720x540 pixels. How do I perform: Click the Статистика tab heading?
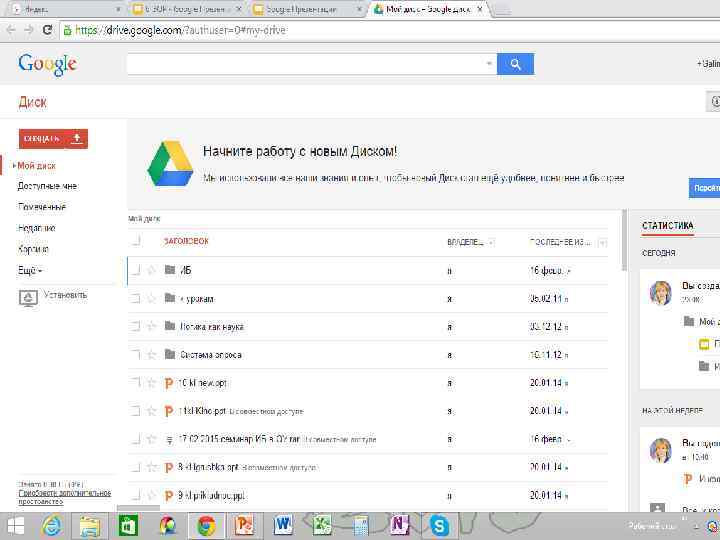[668, 225]
